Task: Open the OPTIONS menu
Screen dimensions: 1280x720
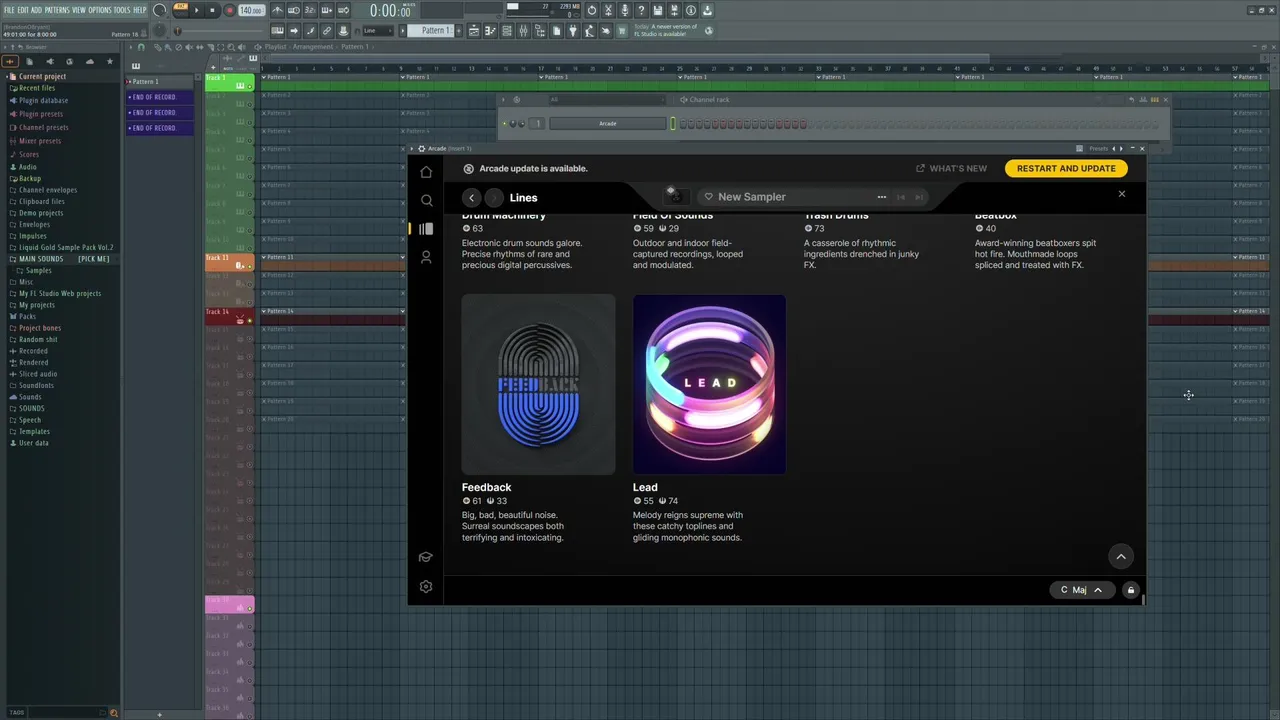Action: 100,10
